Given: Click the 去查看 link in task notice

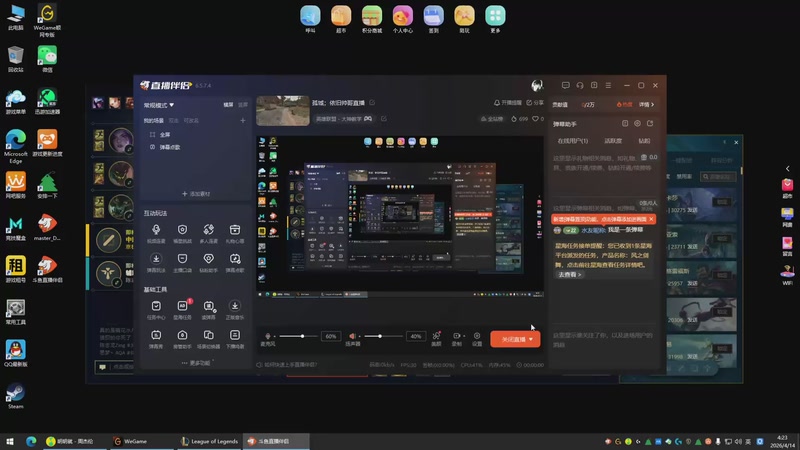Looking at the screenshot, I should (569, 274).
